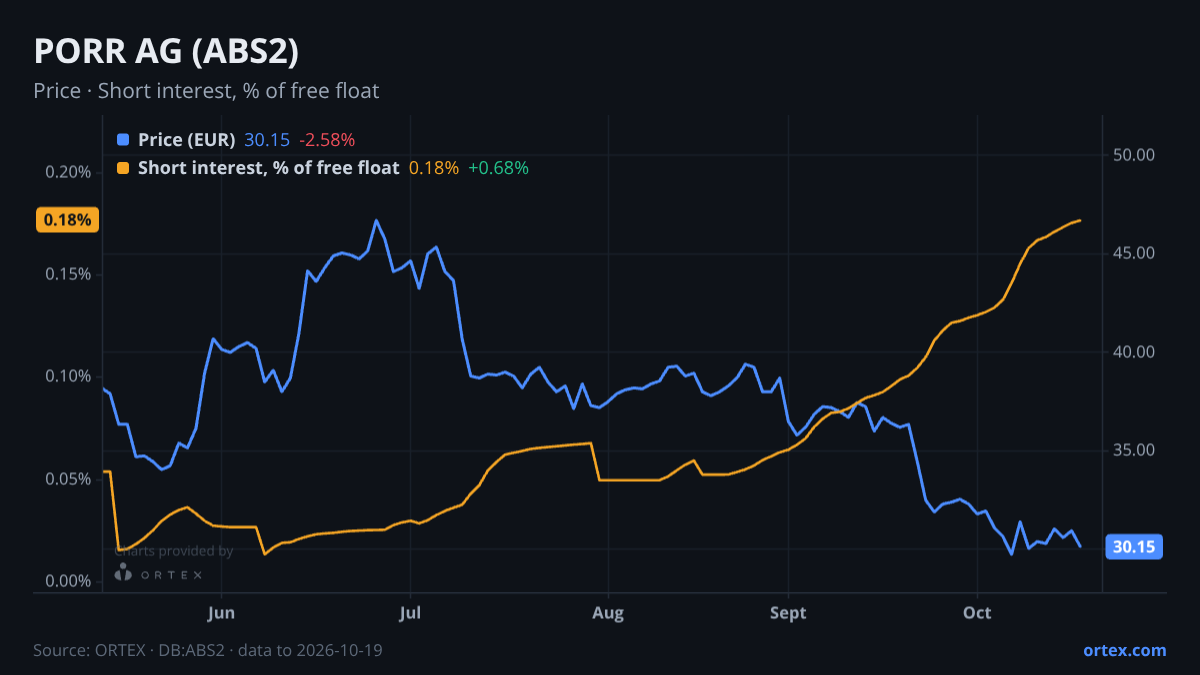Click the blue 30.15 price badge
Image resolution: width=1200 pixels, height=675 pixels.
[x=1134, y=547]
